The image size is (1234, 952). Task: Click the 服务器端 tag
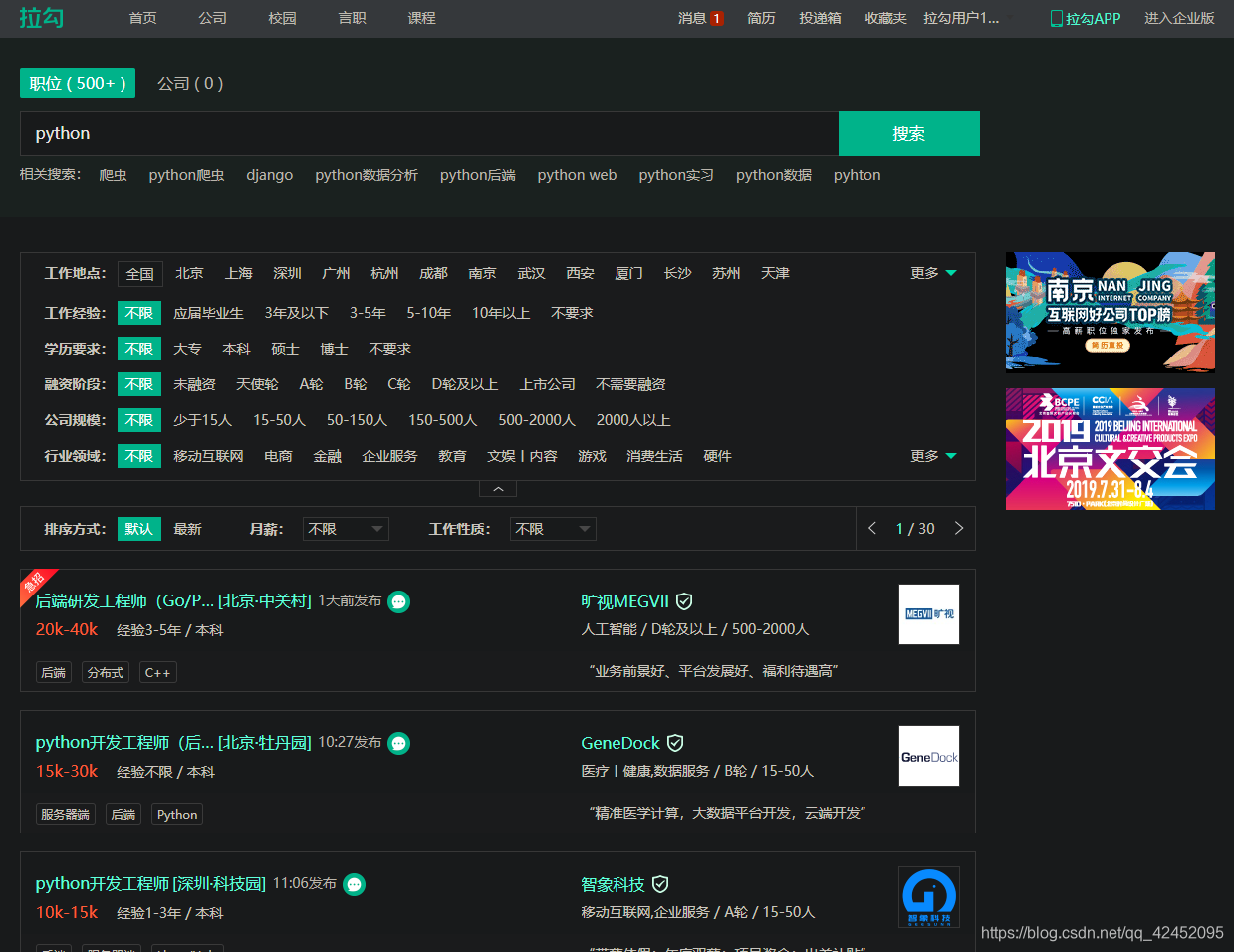(66, 815)
